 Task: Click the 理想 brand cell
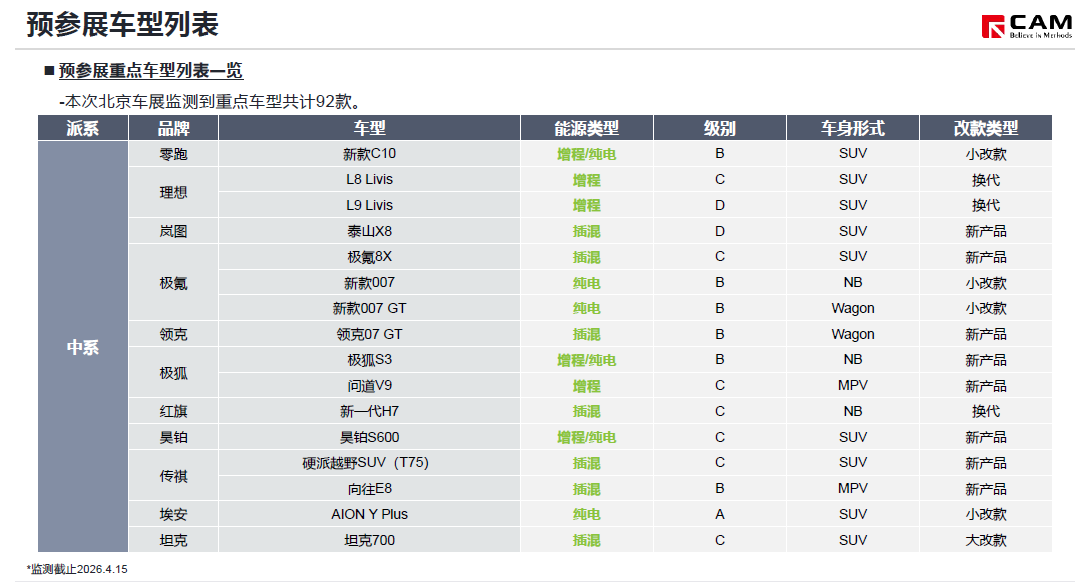tap(173, 192)
